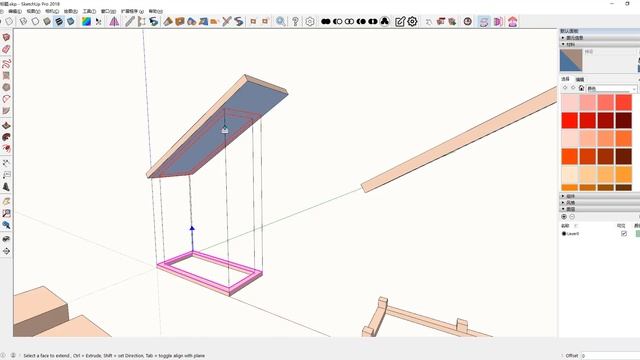
Task: Open the 帮助(H) help menu
Action: tap(156, 11)
